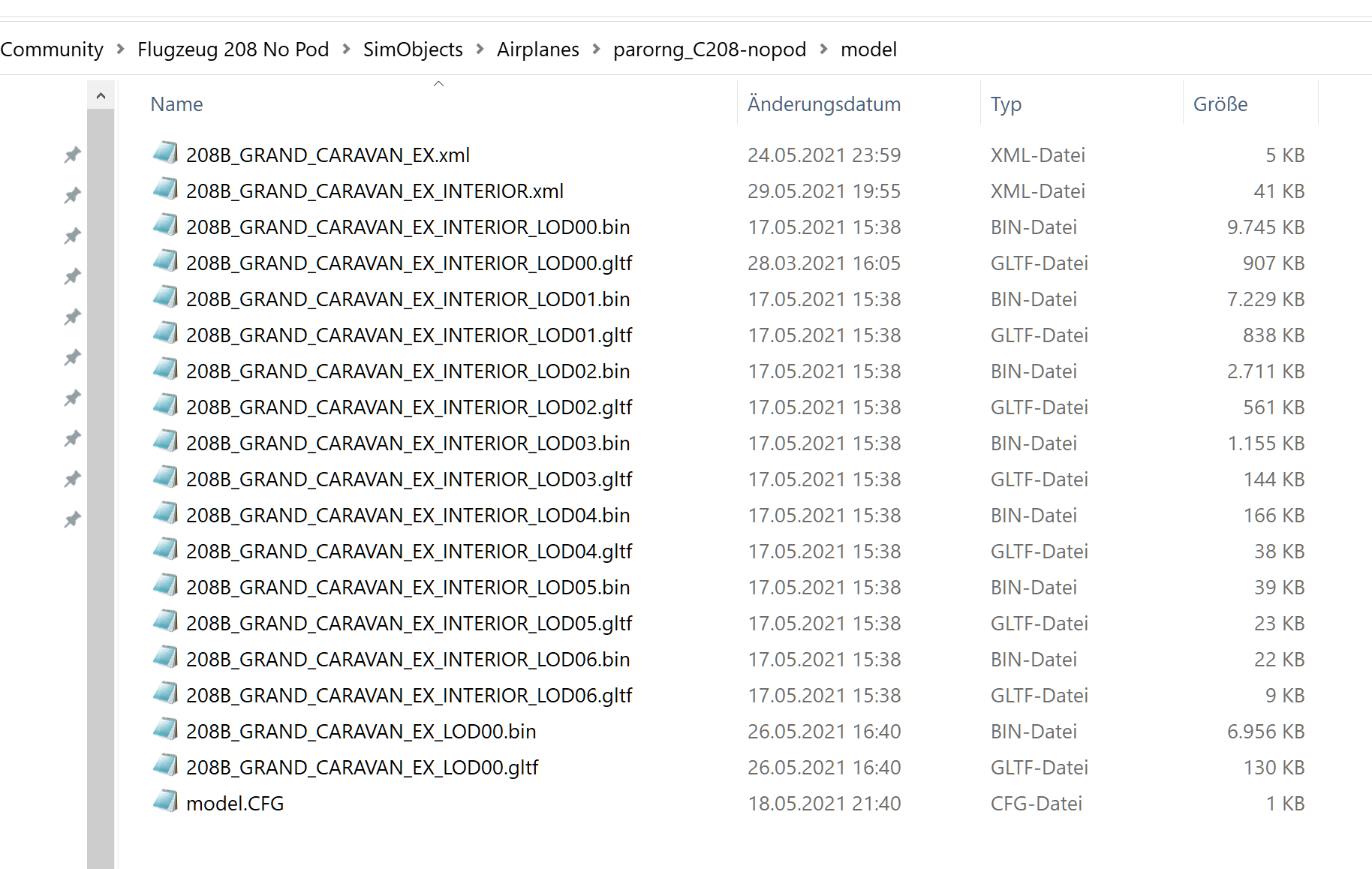
Task: Select the file name 208B_GRAND_CARAVAN_EX_INTERIOR.xml
Action: (x=375, y=191)
